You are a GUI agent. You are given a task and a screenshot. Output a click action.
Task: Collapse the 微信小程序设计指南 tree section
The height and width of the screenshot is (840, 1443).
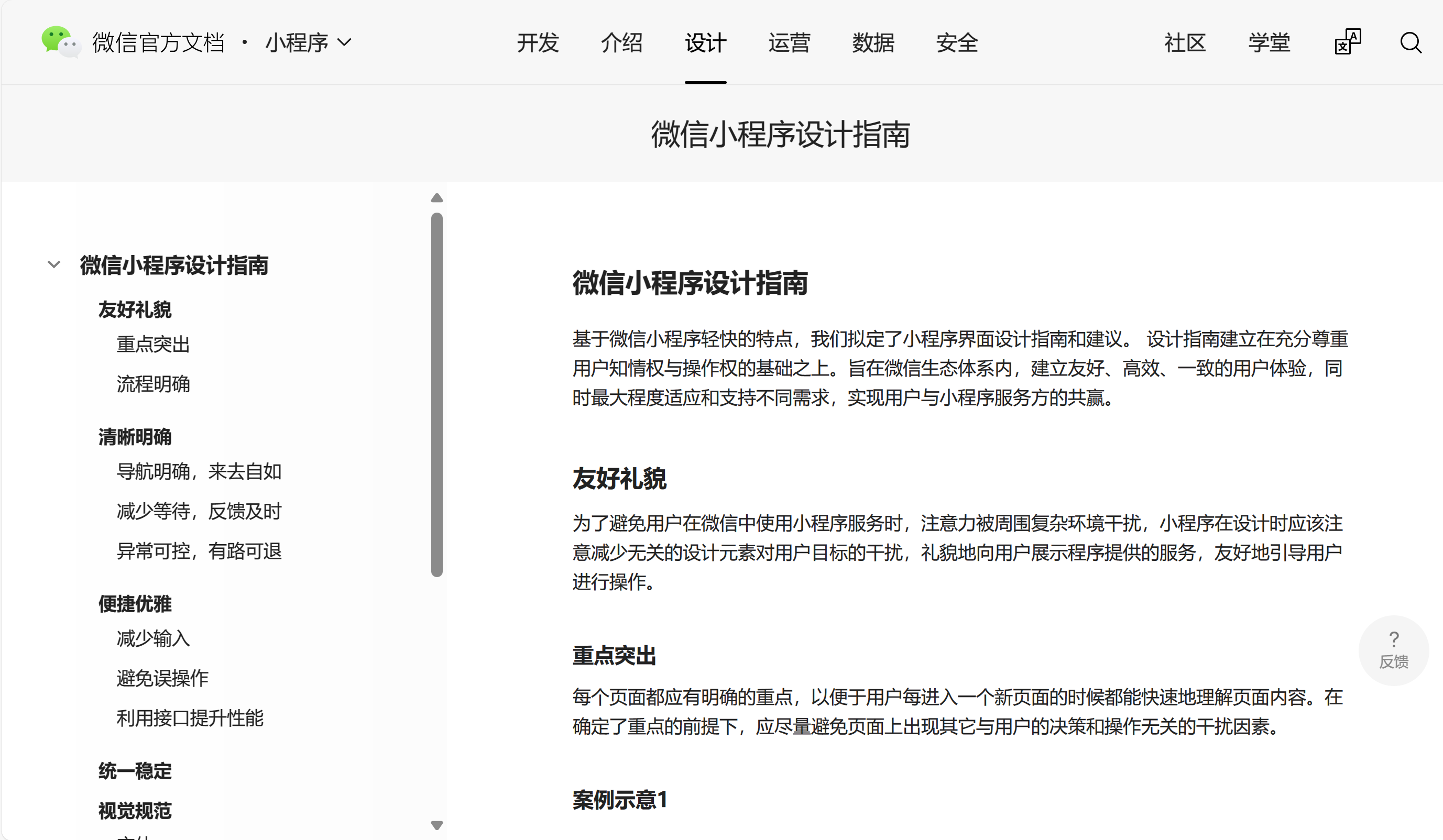(54, 264)
